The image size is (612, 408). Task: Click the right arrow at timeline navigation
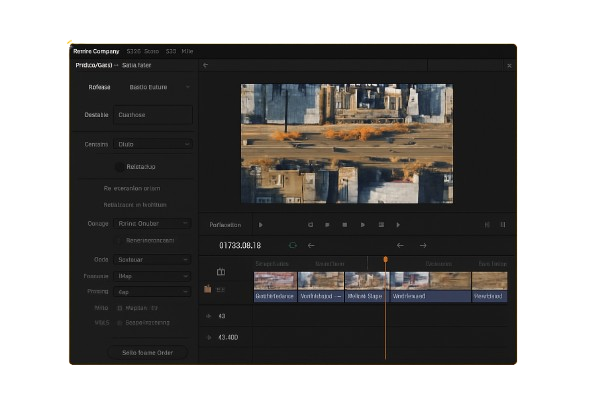tap(423, 245)
